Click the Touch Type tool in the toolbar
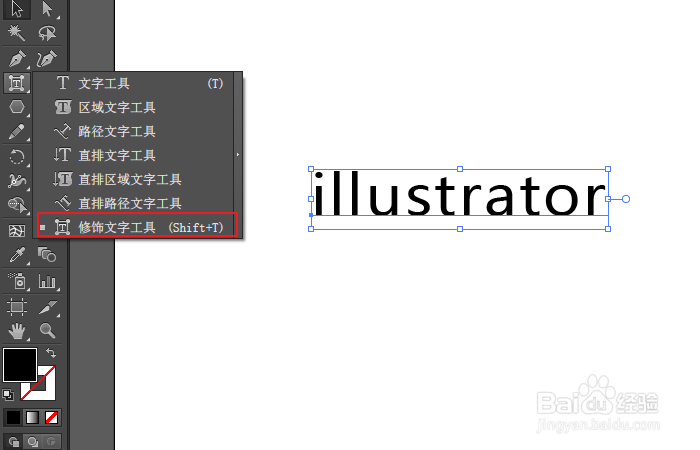The image size is (700, 450). tap(17, 83)
